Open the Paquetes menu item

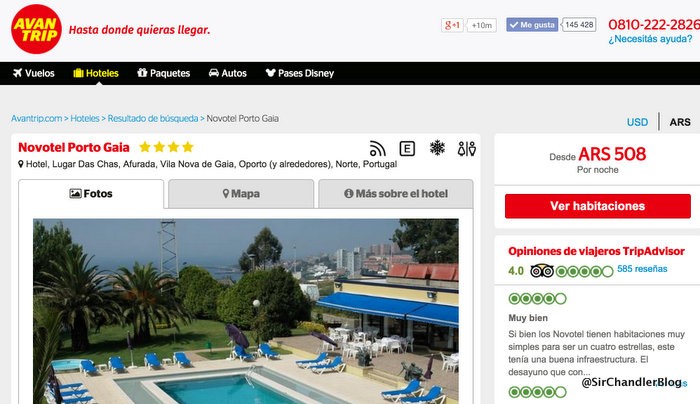pyautogui.click(x=164, y=73)
